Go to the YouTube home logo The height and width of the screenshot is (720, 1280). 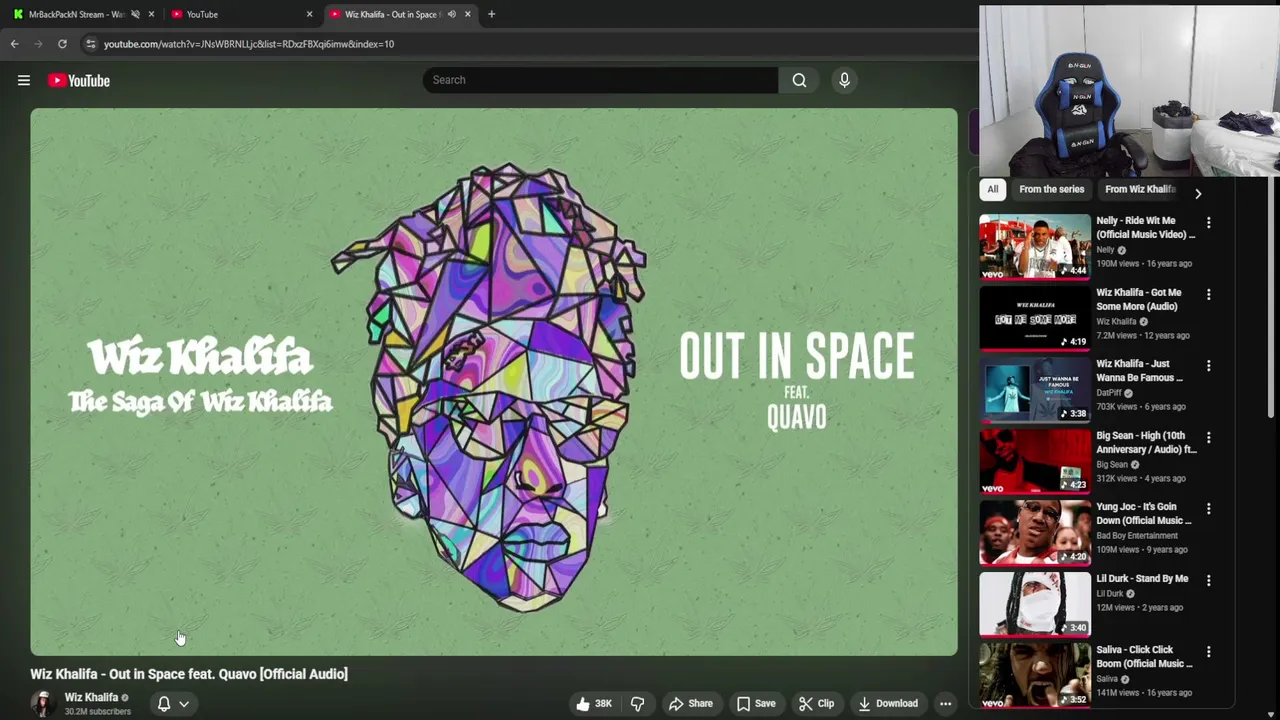[79, 80]
